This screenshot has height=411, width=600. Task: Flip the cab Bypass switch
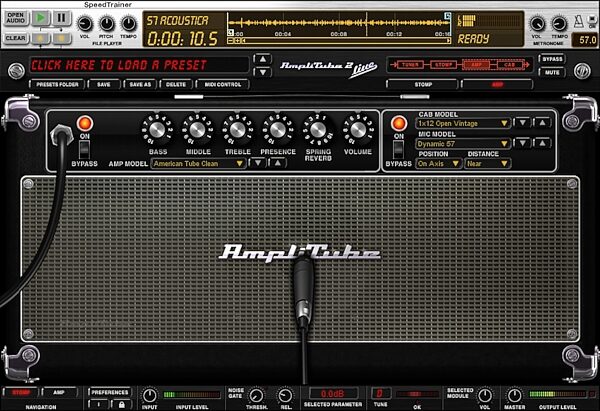(x=398, y=150)
